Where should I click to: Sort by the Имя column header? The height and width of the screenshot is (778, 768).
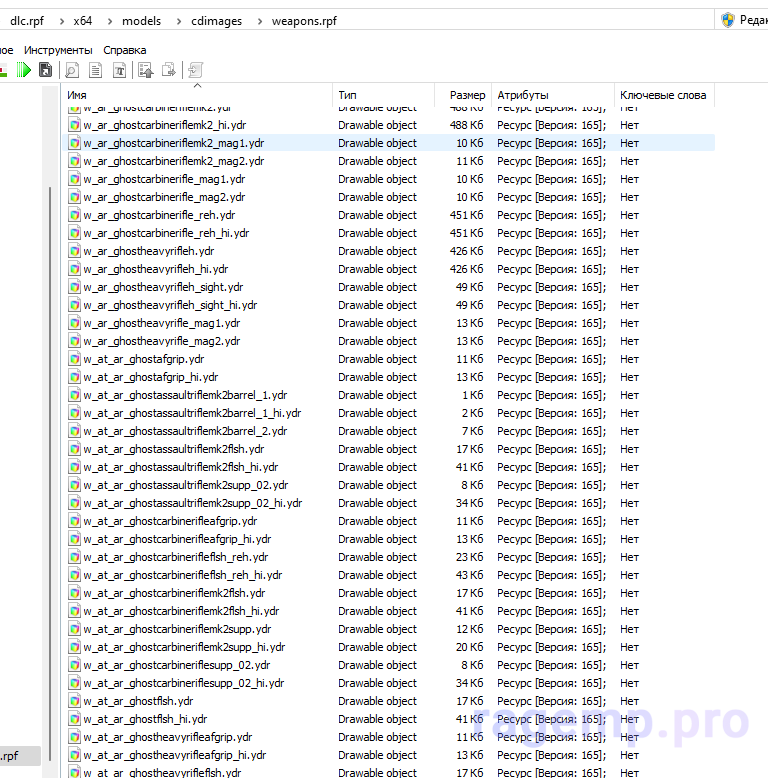[197, 95]
